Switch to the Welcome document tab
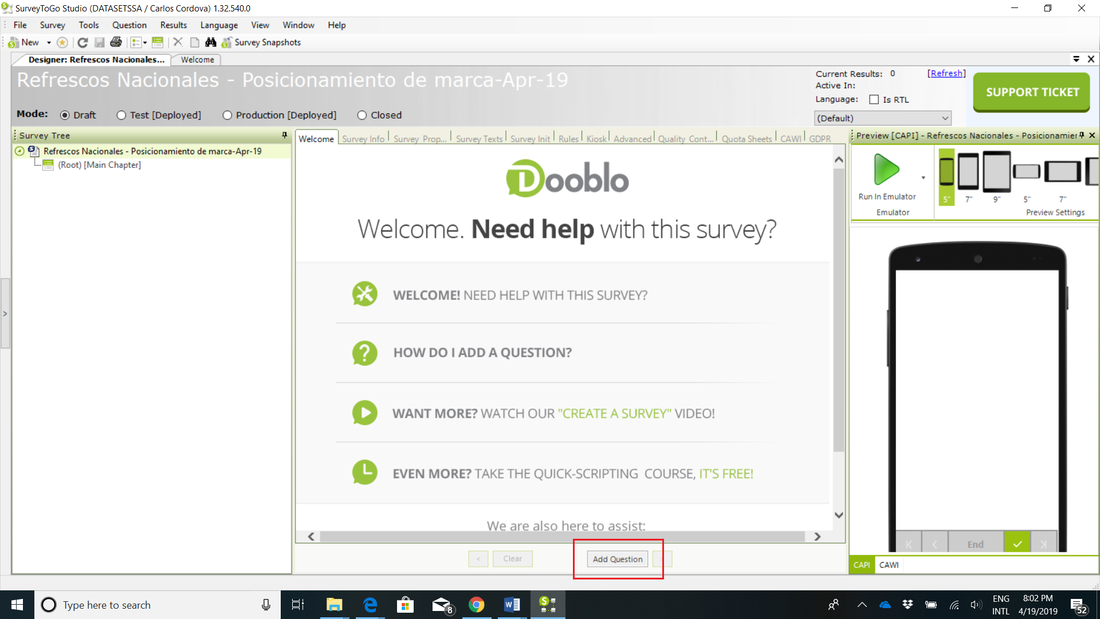 pyautogui.click(x=197, y=60)
